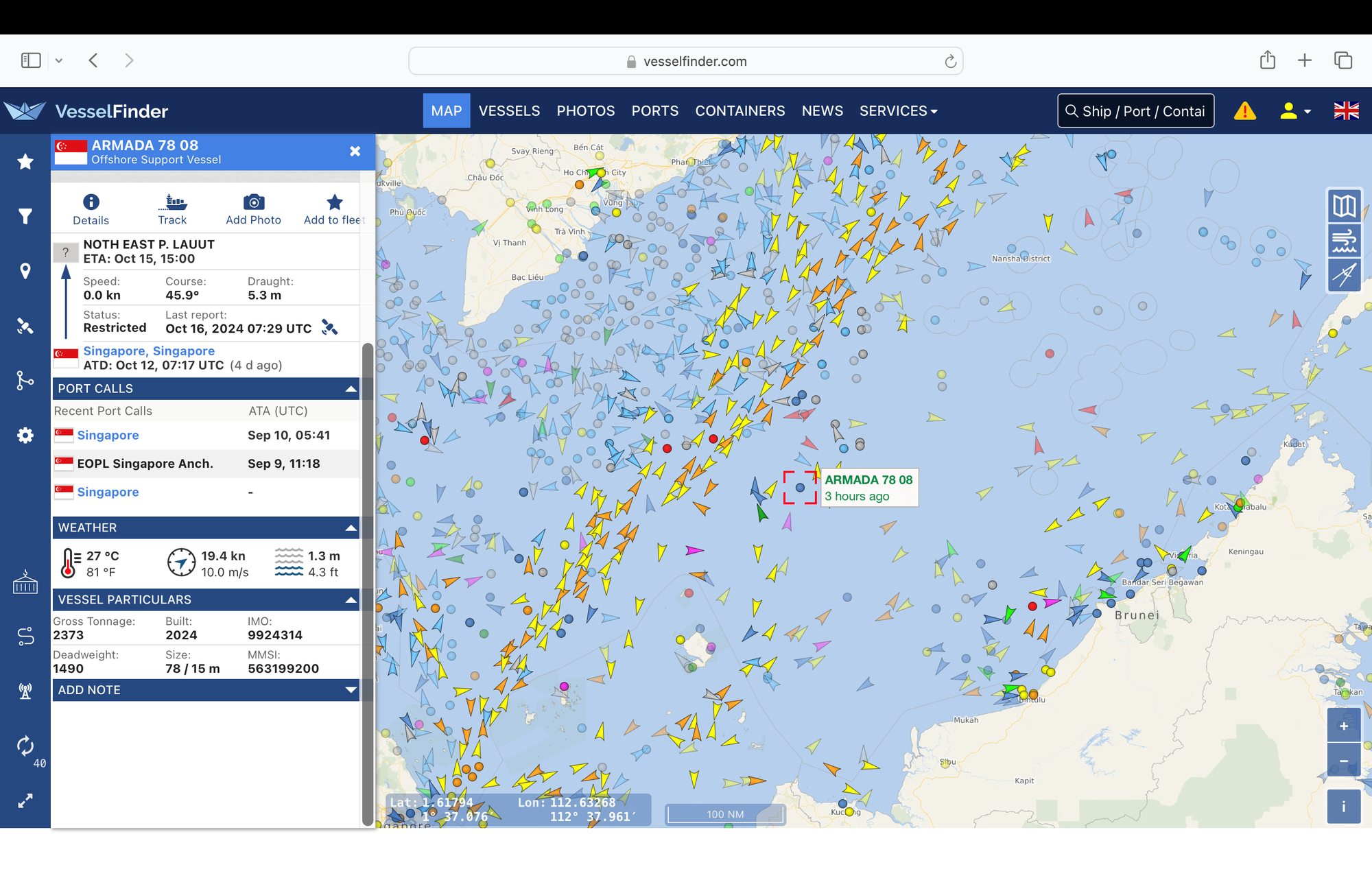Open the filter funnel in sidebar
Viewport: 1372px width, 891px height.
click(25, 217)
